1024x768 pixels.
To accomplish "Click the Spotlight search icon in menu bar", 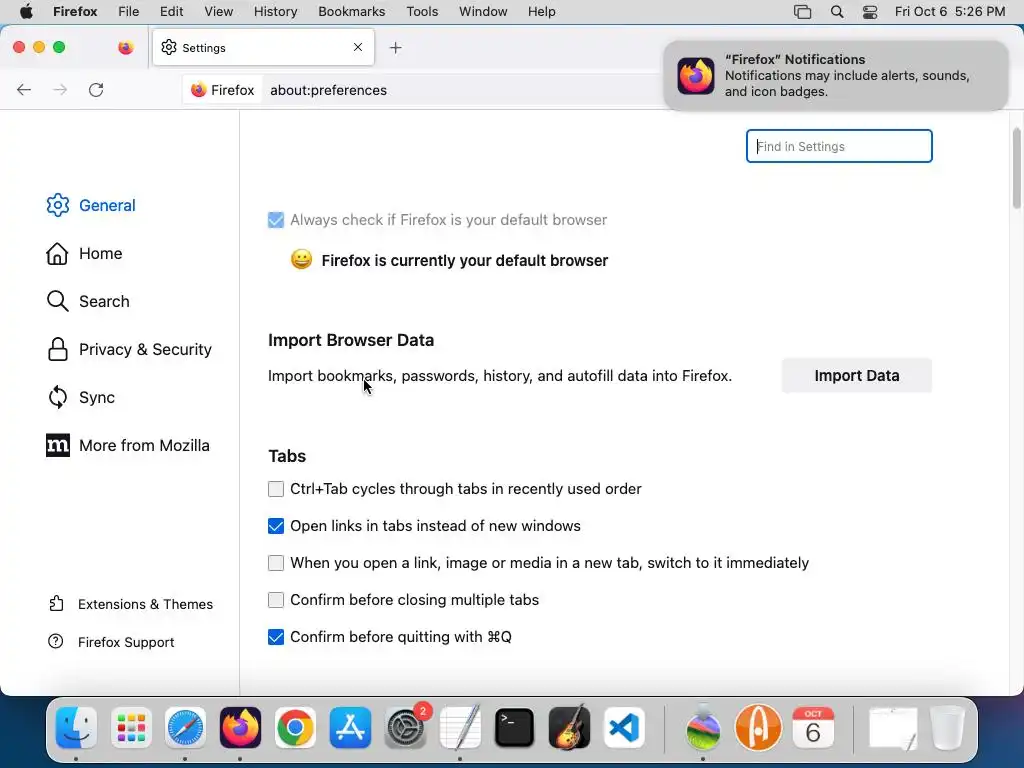I will tap(837, 12).
